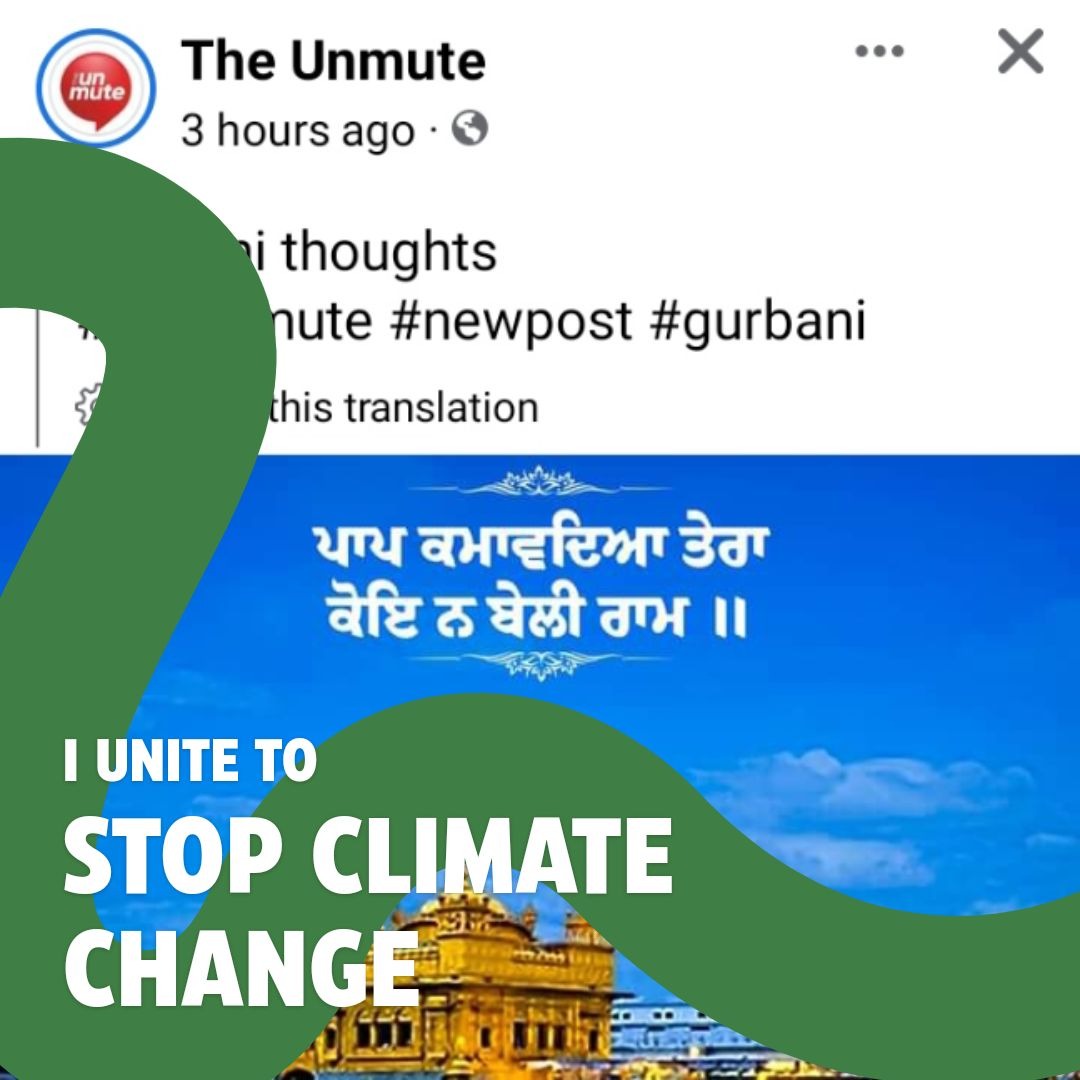The width and height of the screenshot is (1080, 1080).
Task: Click the 3 hours ago timestamp
Action: tap(298, 130)
